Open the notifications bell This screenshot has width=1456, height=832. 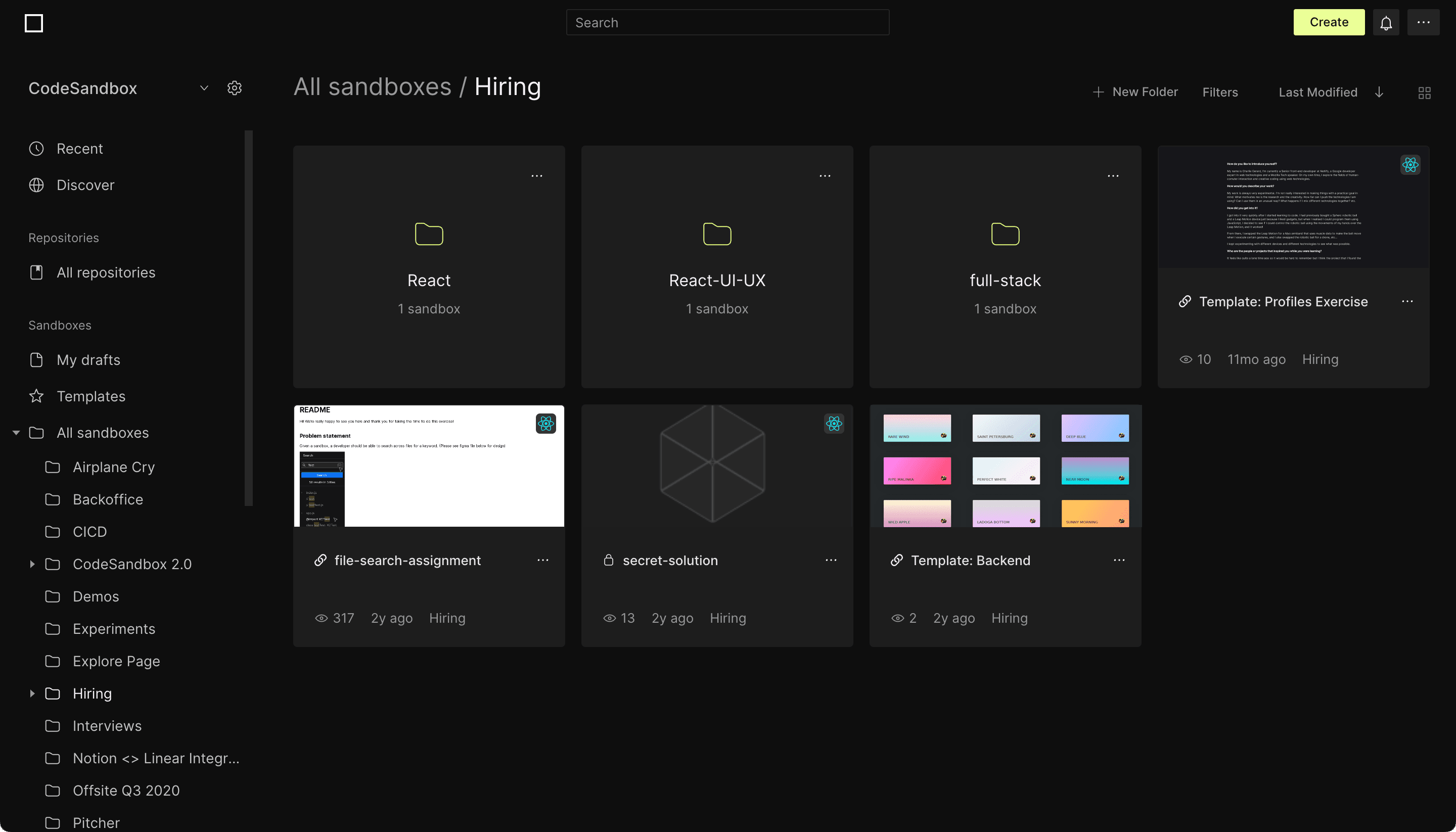[1386, 22]
